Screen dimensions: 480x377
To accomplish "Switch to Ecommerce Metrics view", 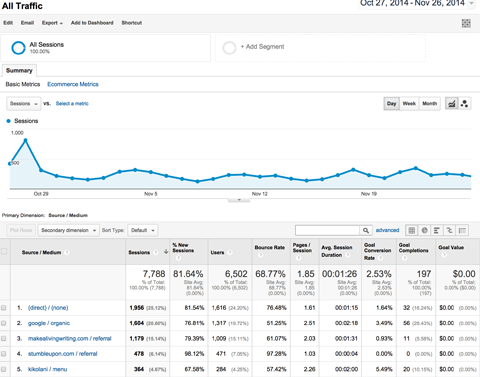I will click(73, 84).
